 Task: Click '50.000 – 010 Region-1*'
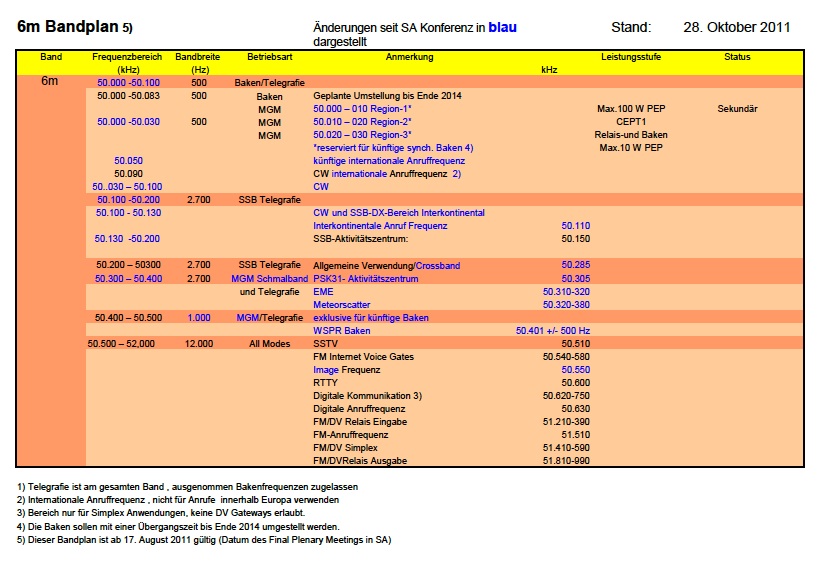pyautogui.click(x=362, y=109)
